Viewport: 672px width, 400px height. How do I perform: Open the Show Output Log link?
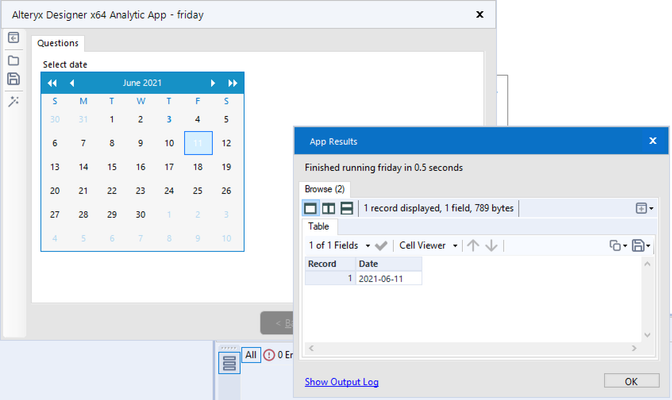342,382
